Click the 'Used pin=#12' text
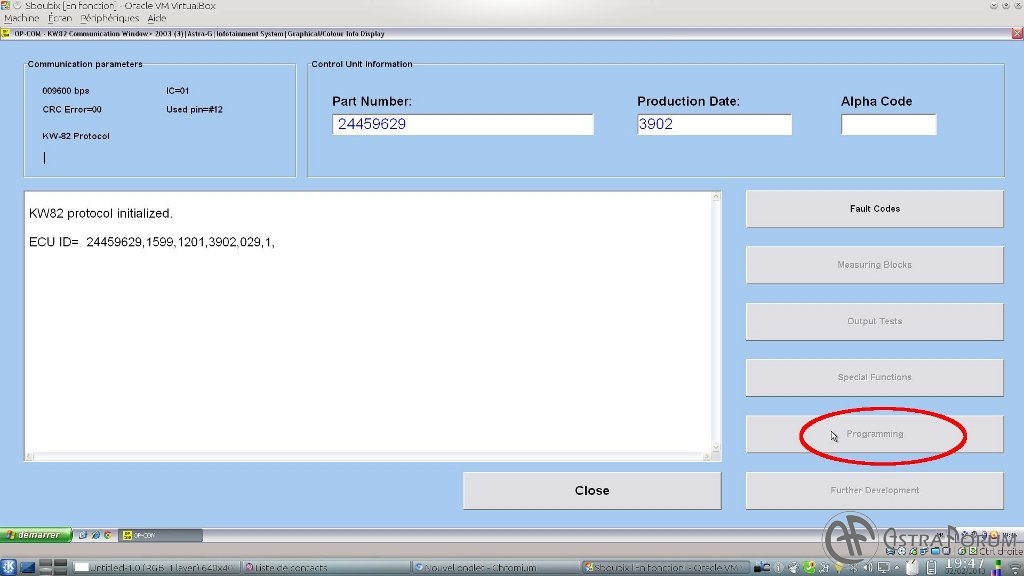Image resolution: width=1024 pixels, height=576 pixels. tap(195, 110)
